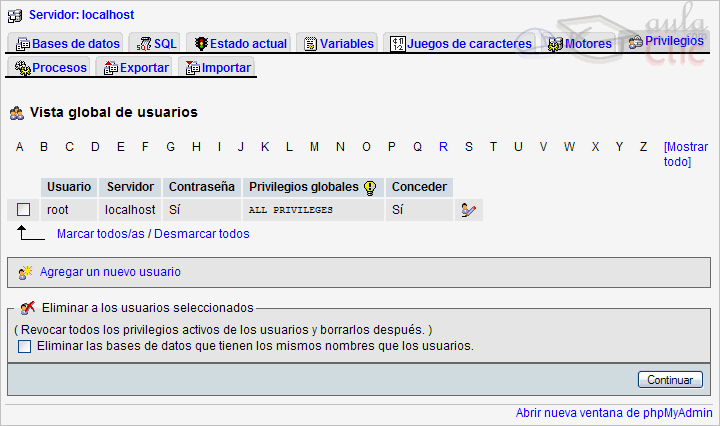Click letter S in the alphabet filter
Viewport: 720px width, 426px height.
click(x=468, y=147)
